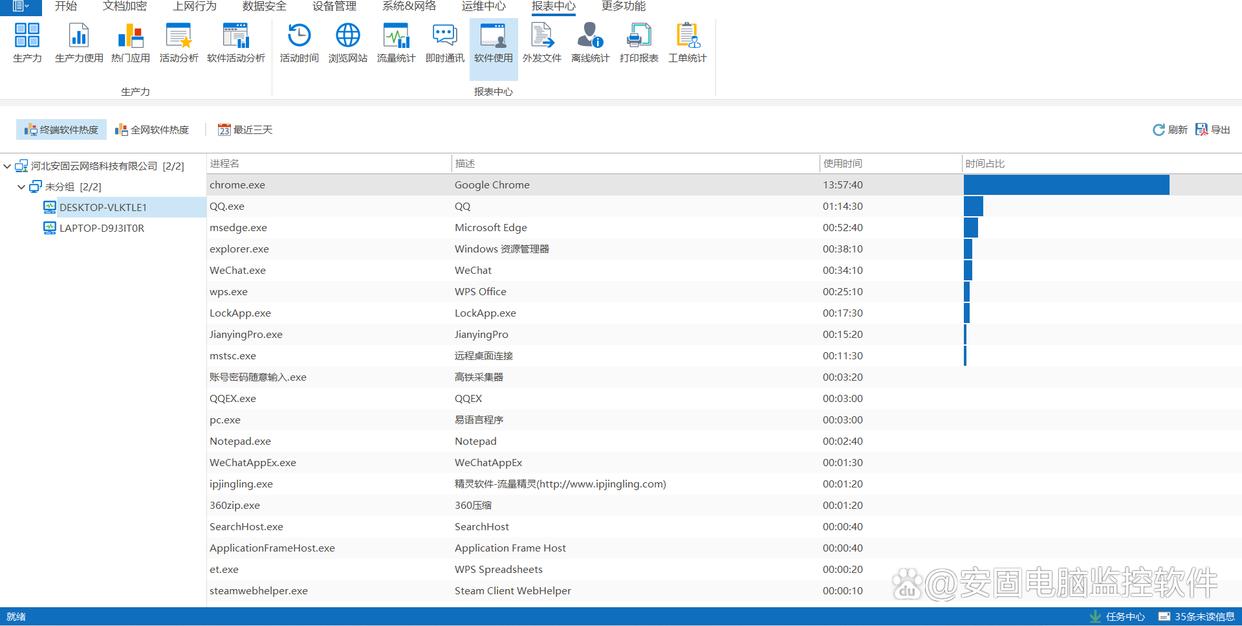
Task: Collapse the 河北安固云网络科技有限公司 tree node
Action: (7, 166)
